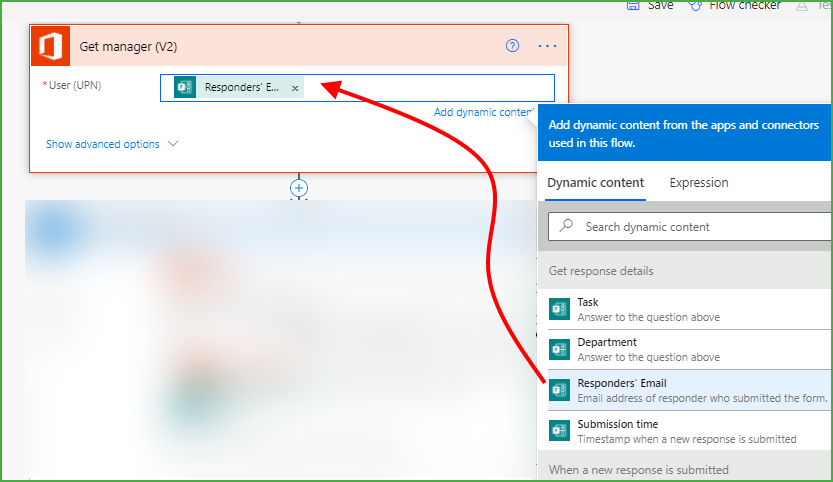Click the Forms icon beside Task
The image size is (833, 482).
click(x=559, y=309)
